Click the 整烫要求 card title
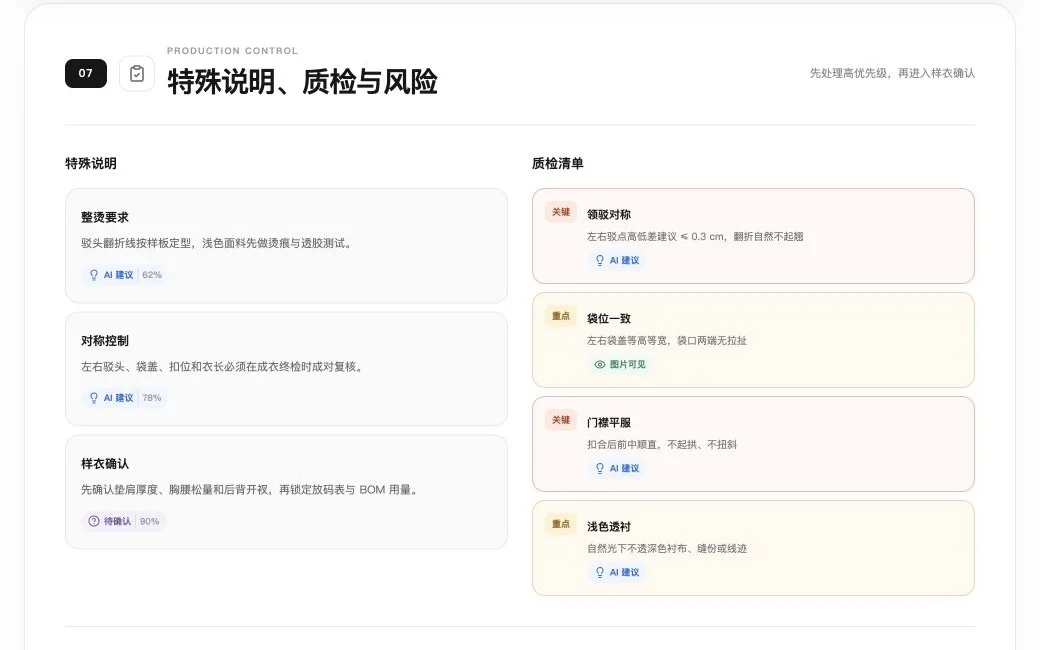The width and height of the screenshot is (1040, 650). coord(105,218)
